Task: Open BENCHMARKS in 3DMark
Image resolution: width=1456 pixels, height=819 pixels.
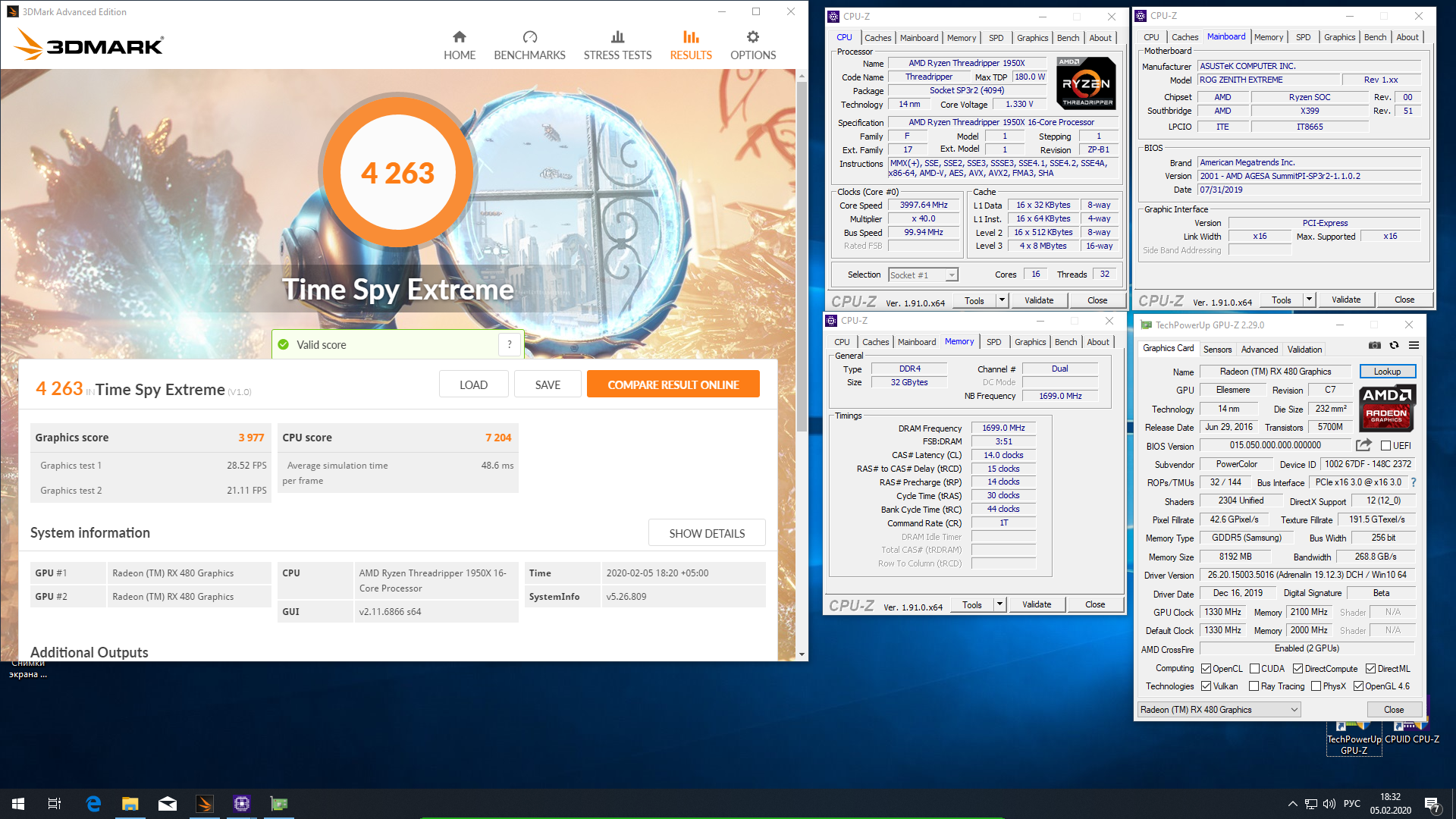Action: point(529,45)
